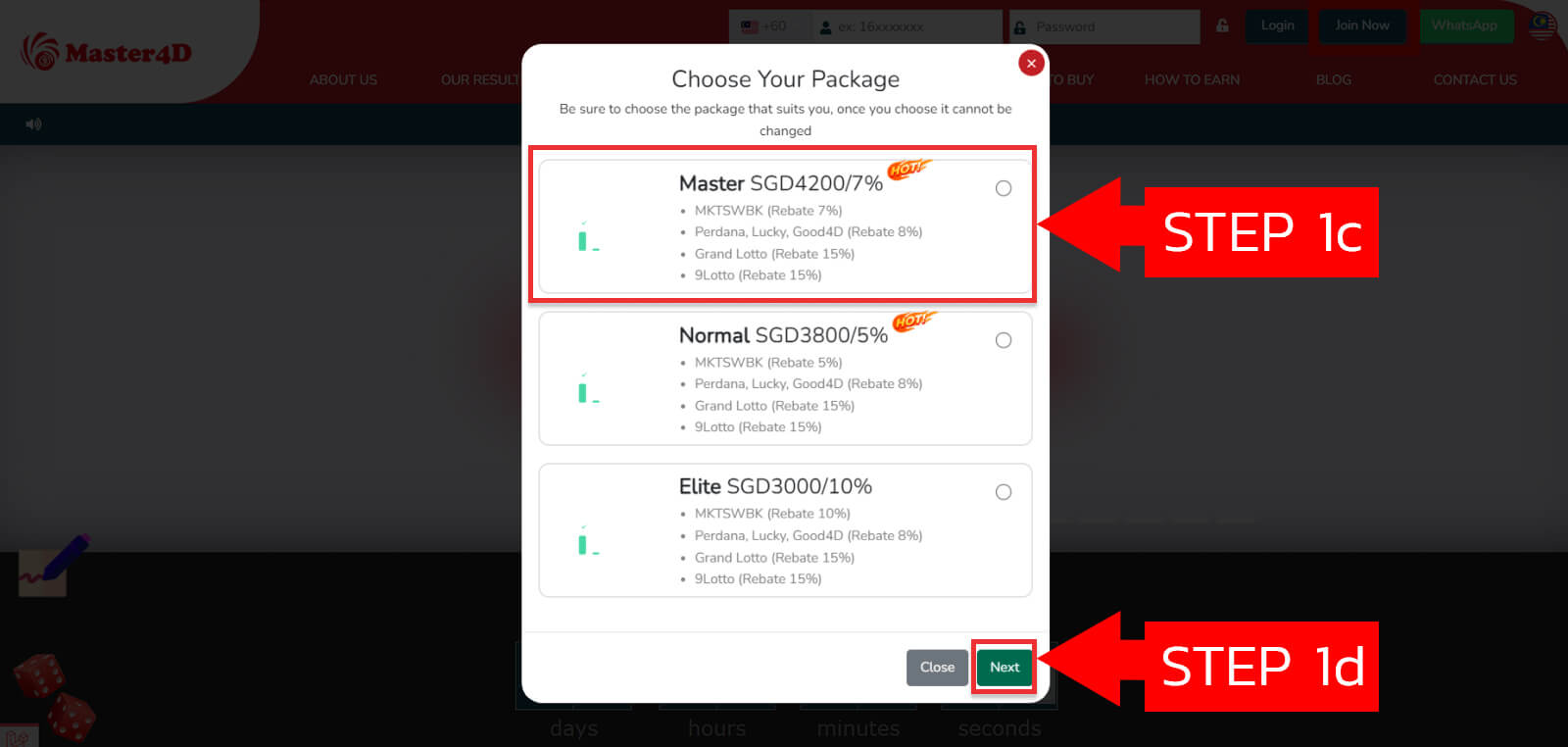Click the HOT badge on Master package
This screenshot has width=1568, height=747.
[x=907, y=169]
